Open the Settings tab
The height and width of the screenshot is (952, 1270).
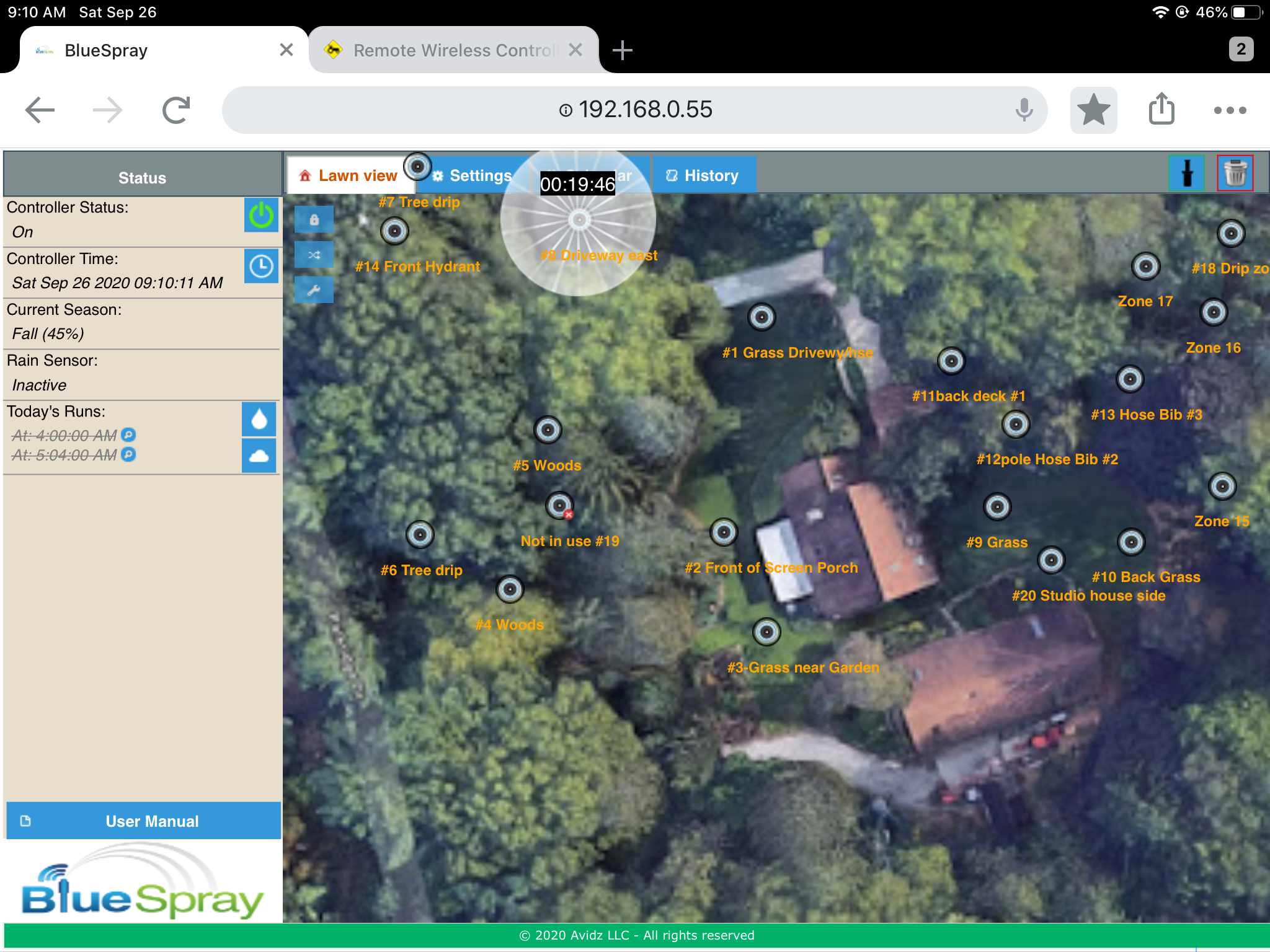point(473,175)
